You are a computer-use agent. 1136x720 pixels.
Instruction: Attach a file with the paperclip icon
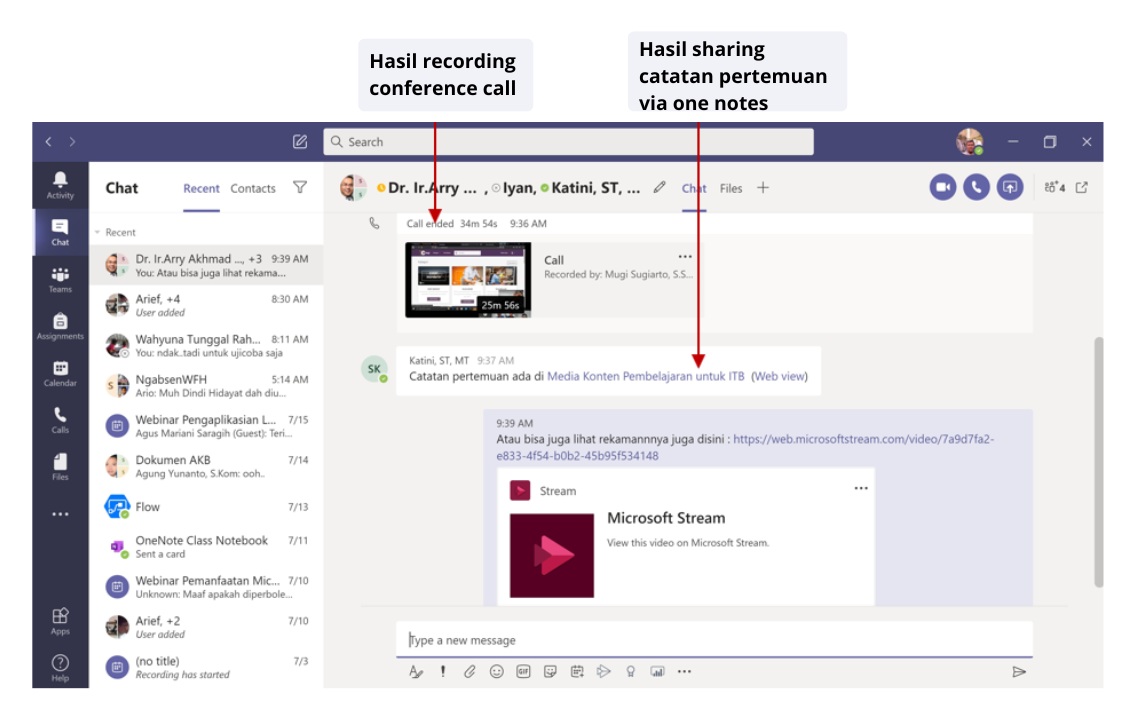(469, 672)
